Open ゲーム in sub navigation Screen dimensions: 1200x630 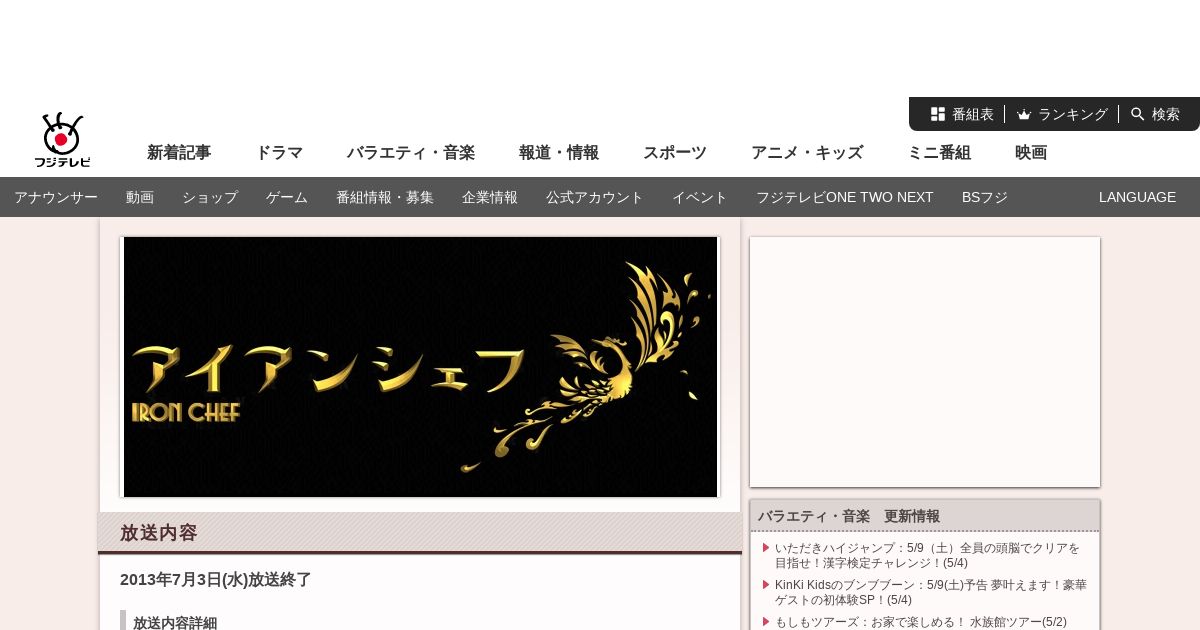click(287, 197)
